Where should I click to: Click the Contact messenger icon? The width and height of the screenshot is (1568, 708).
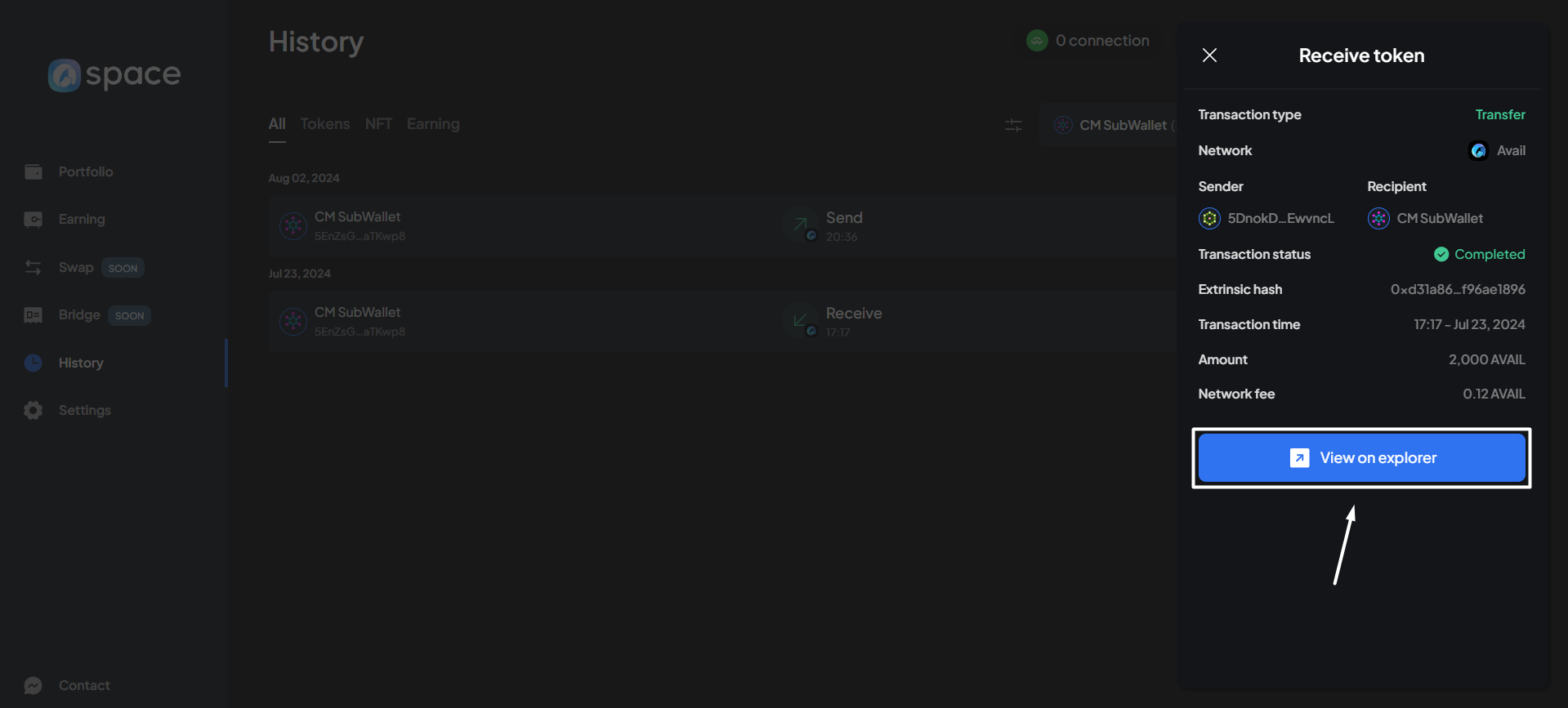coord(34,685)
